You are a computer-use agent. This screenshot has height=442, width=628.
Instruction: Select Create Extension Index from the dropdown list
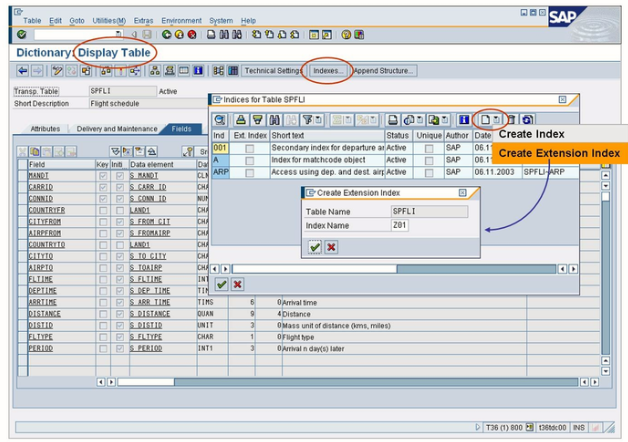point(560,153)
